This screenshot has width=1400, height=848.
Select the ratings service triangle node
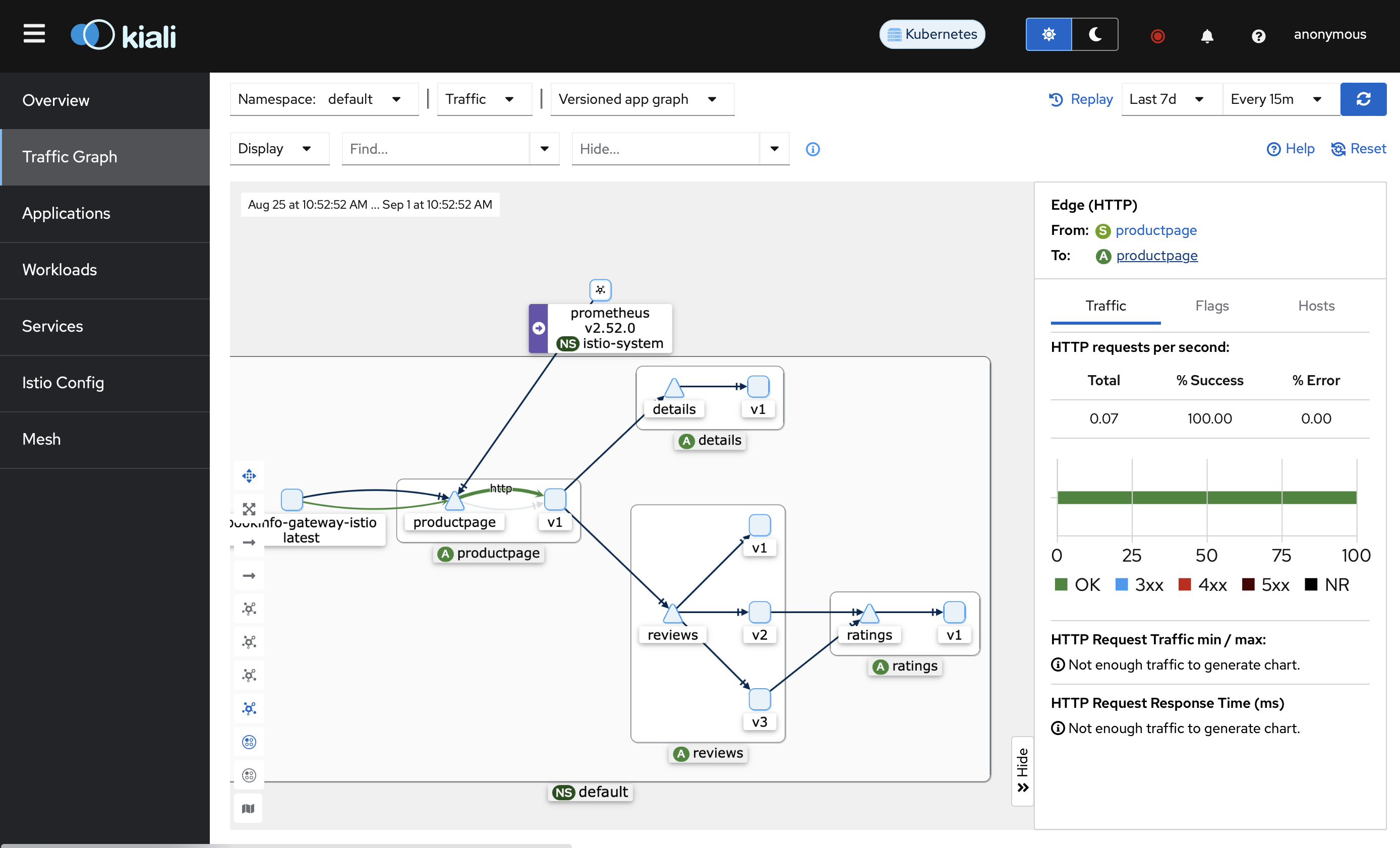click(x=869, y=613)
